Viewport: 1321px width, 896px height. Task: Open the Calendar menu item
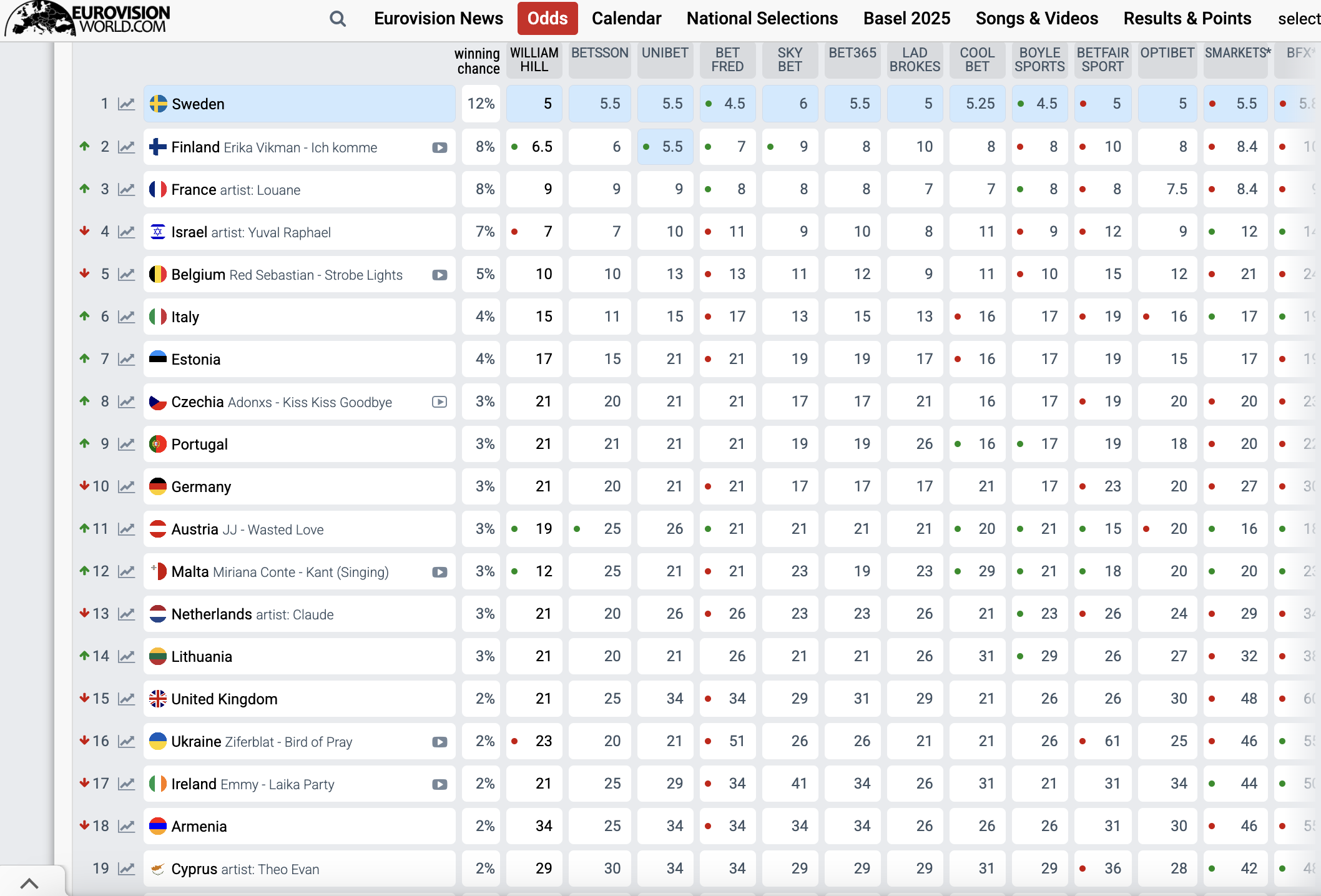tap(626, 19)
